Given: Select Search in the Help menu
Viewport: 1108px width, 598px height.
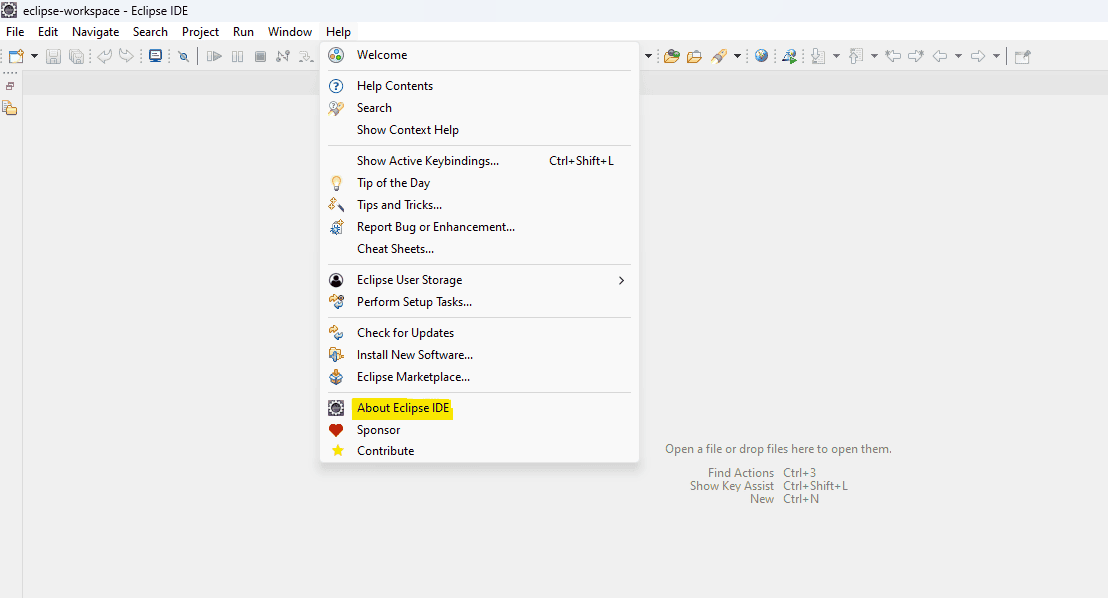Looking at the screenshot, I should 479,107.
